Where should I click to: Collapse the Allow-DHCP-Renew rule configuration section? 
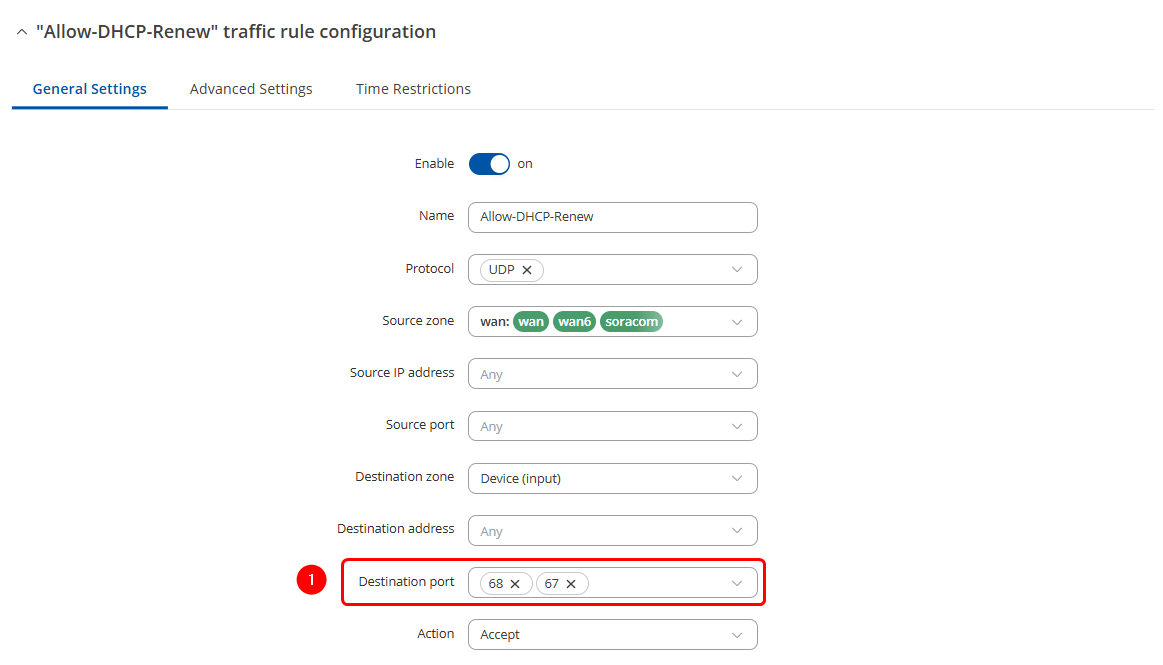21,32
